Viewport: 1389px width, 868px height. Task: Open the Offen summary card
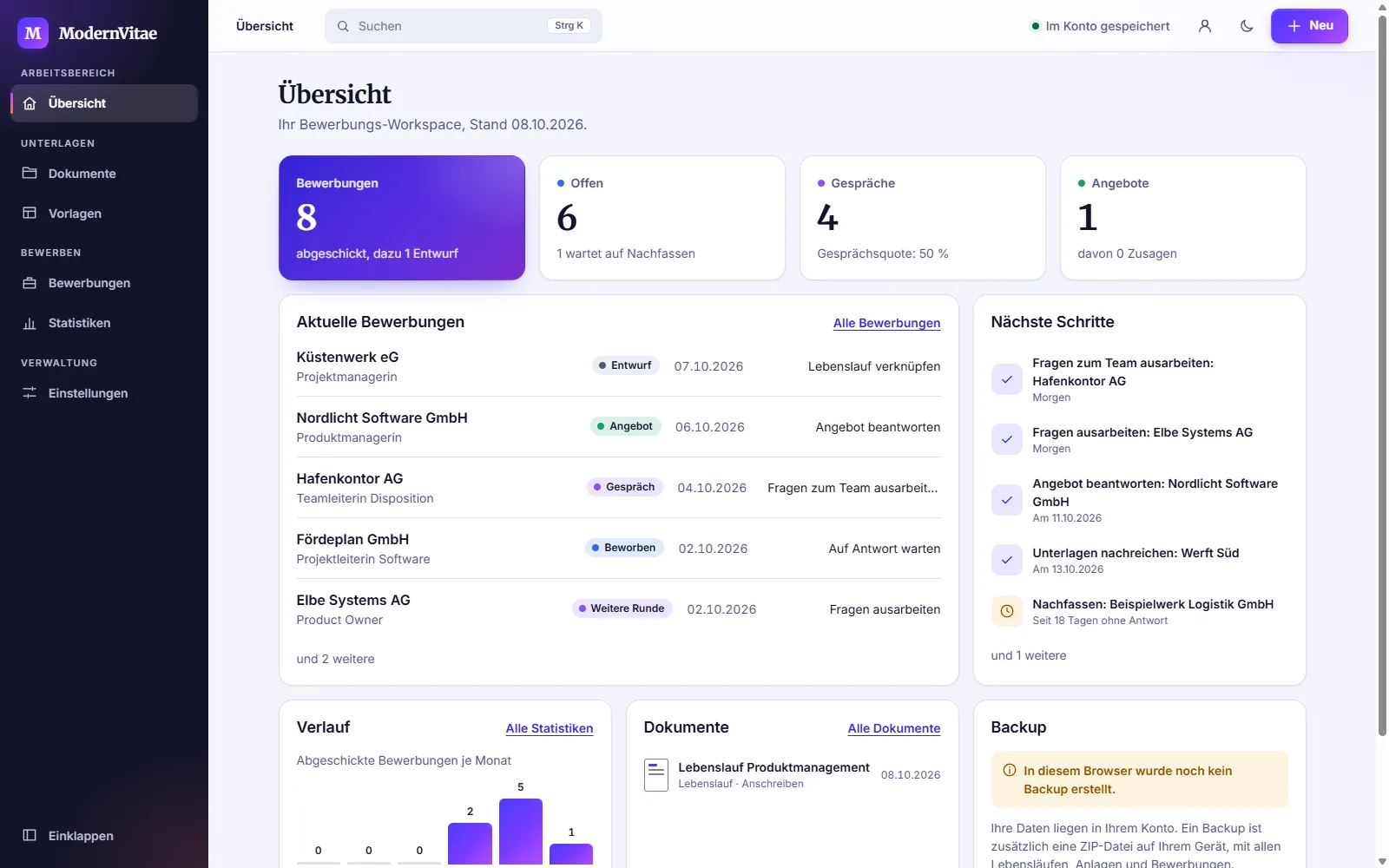tap(662, 218)
